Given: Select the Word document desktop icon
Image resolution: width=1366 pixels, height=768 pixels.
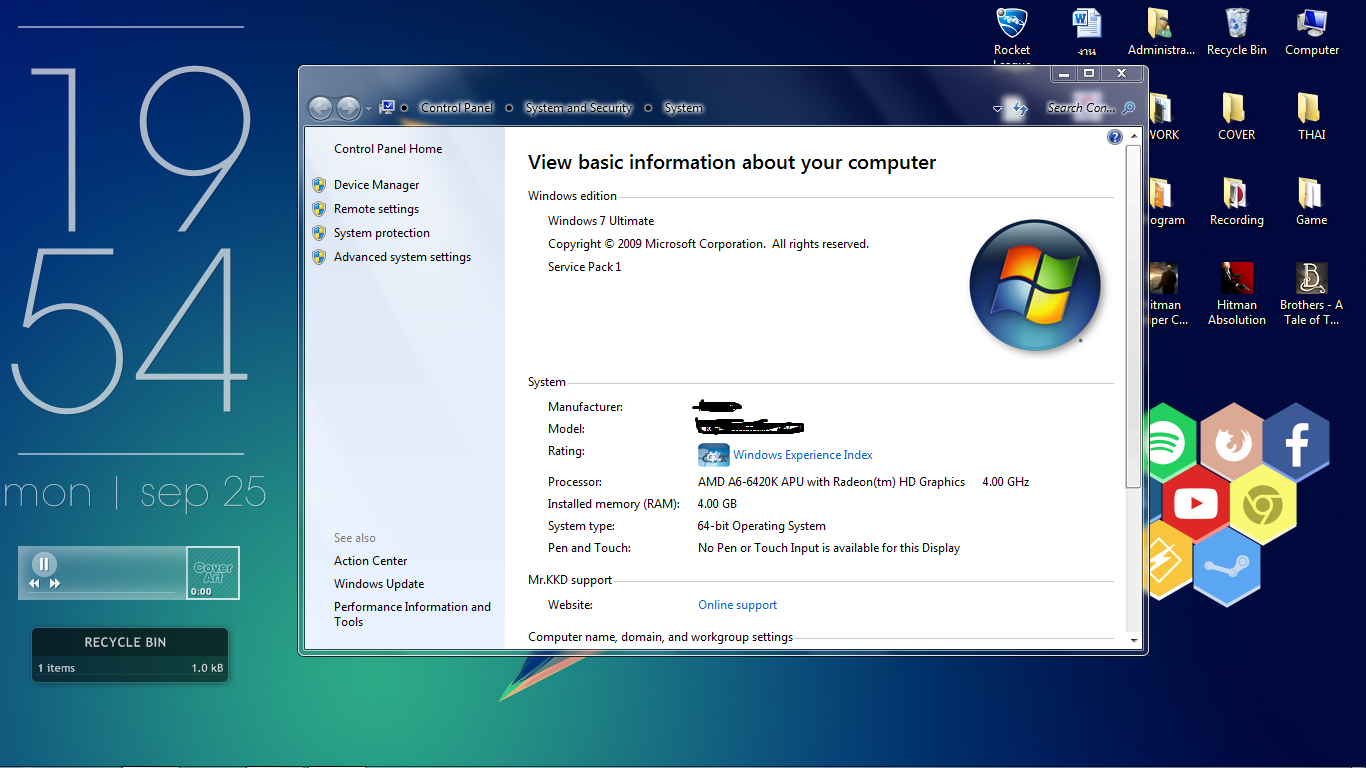Looking at the screenshot, I should (x=1087, y=32).
